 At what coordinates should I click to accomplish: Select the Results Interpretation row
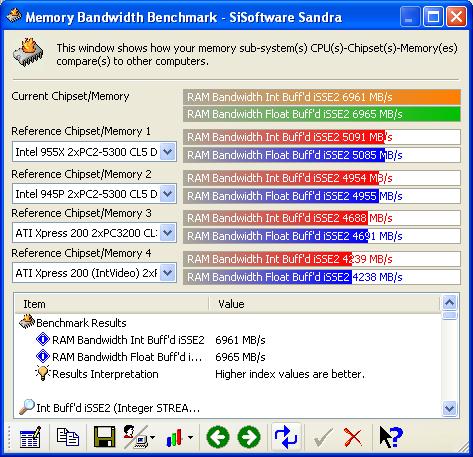tap(105, 374)
